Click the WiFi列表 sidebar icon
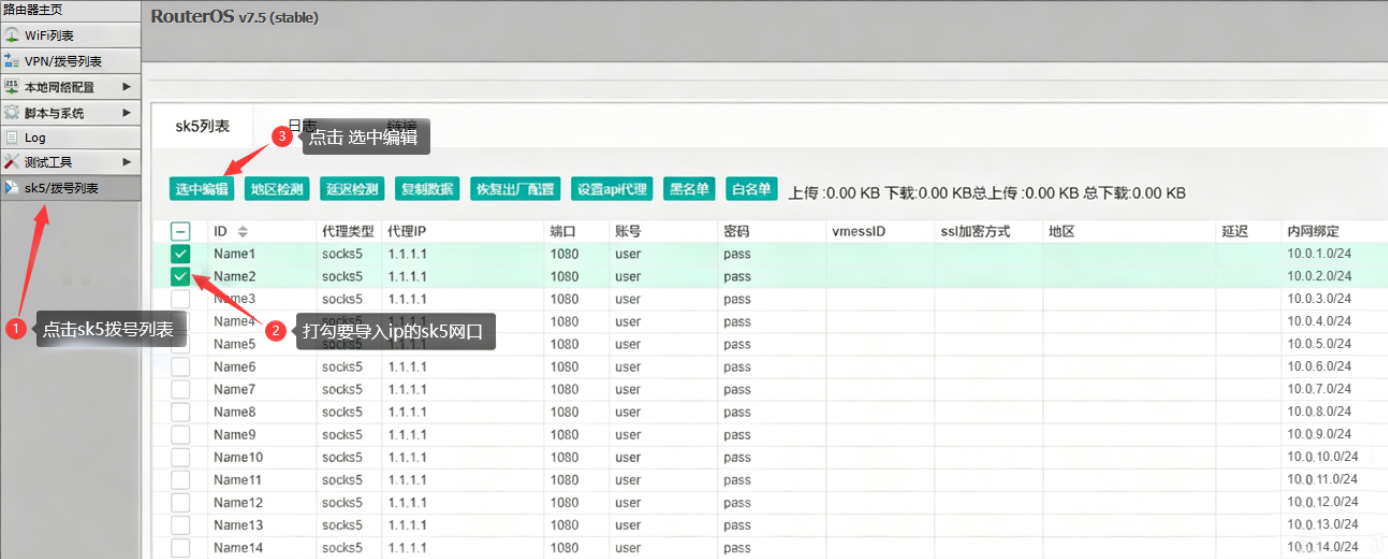The height and width of the screenshot is (559, 1388). (13, 36)
